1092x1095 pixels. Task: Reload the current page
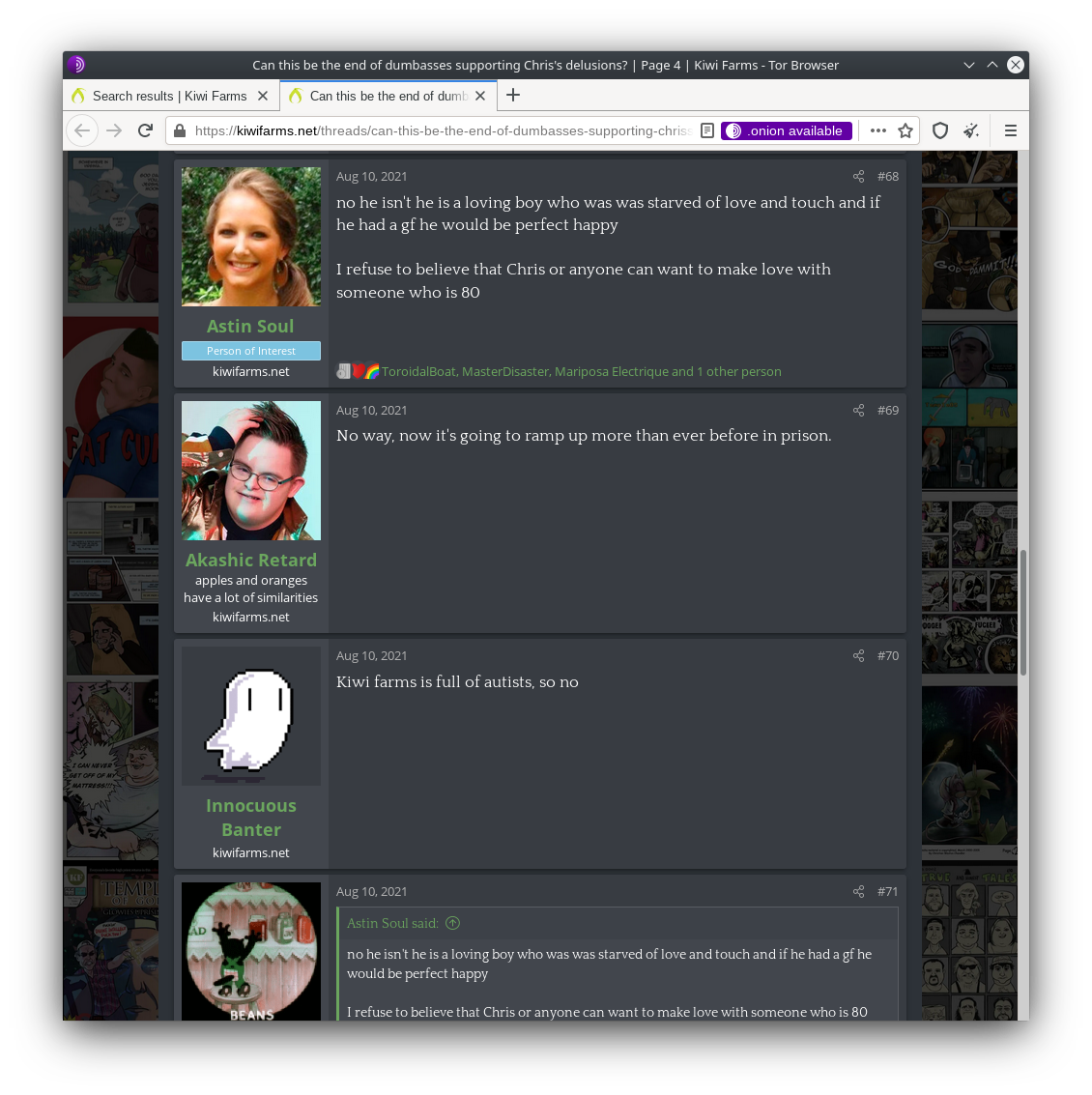(145, 130)
